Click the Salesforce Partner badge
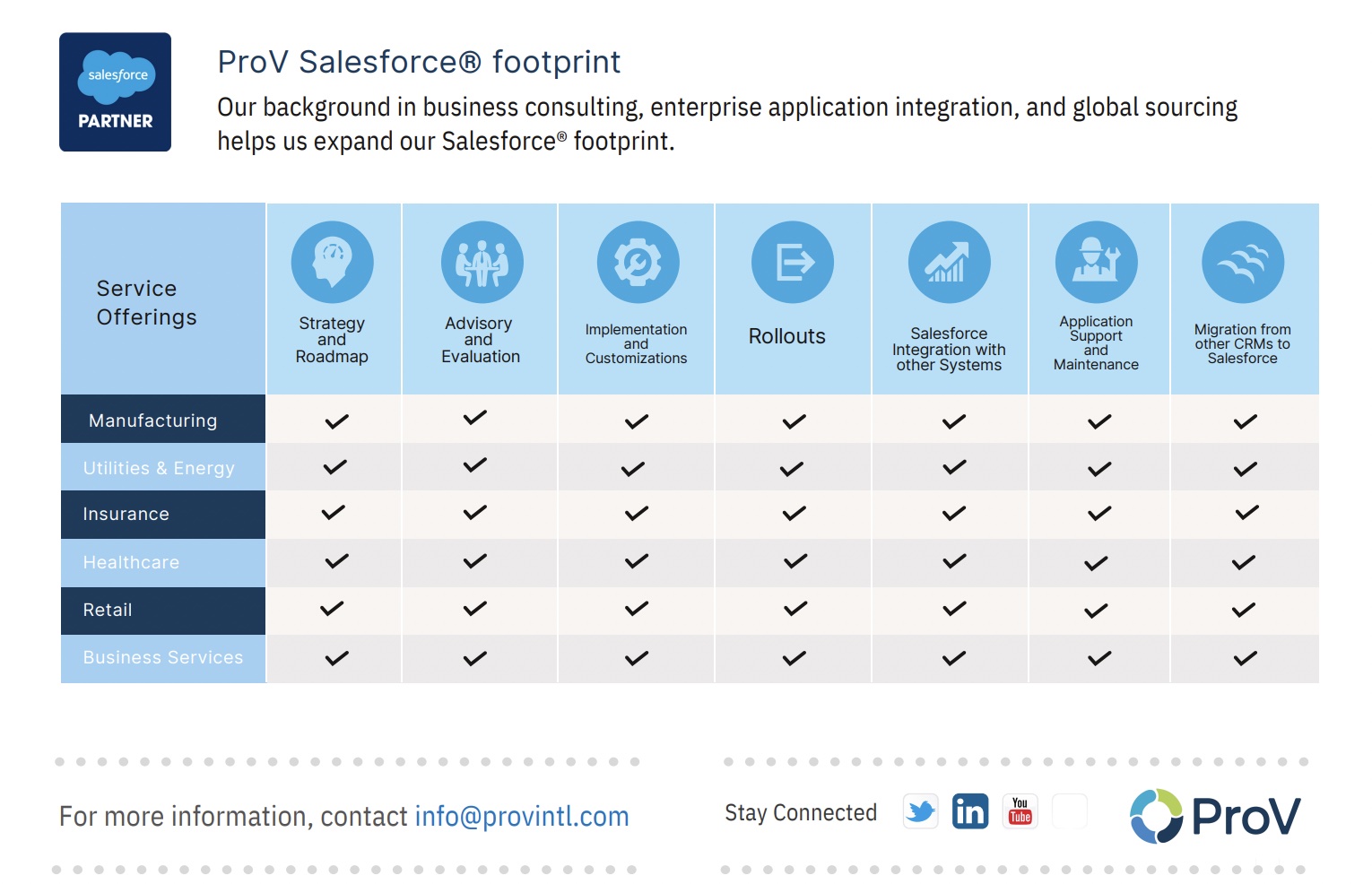This screenshot has height=884, width=1372. (115, 92)
